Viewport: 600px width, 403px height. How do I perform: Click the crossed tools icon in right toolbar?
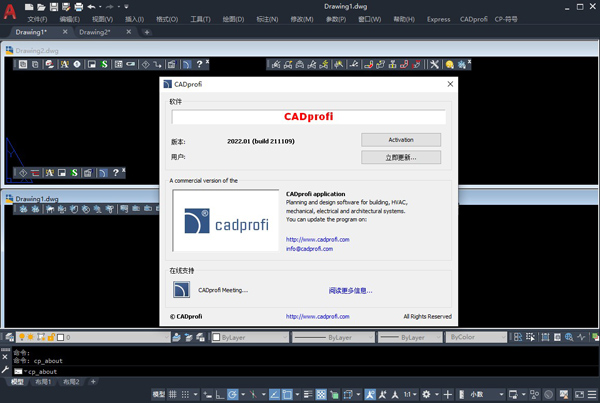pyautogui.click(x=434, y=64)
